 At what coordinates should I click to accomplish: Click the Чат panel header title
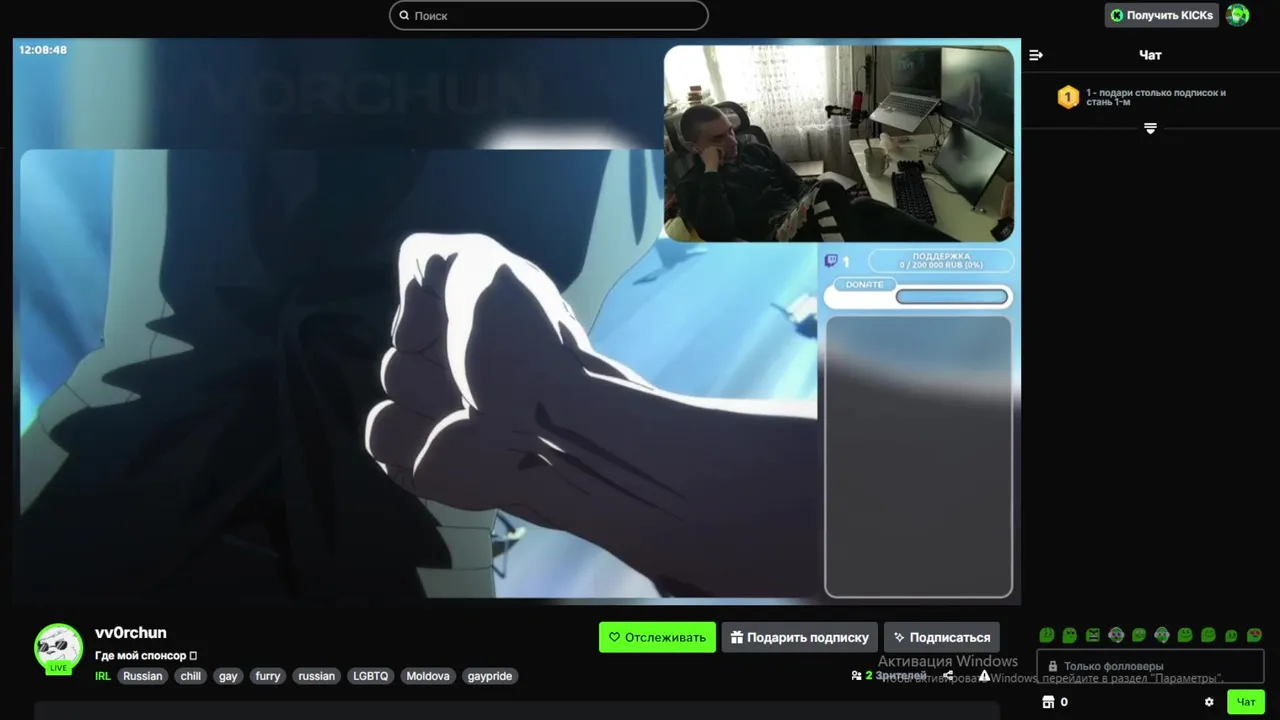[1150, 55]
